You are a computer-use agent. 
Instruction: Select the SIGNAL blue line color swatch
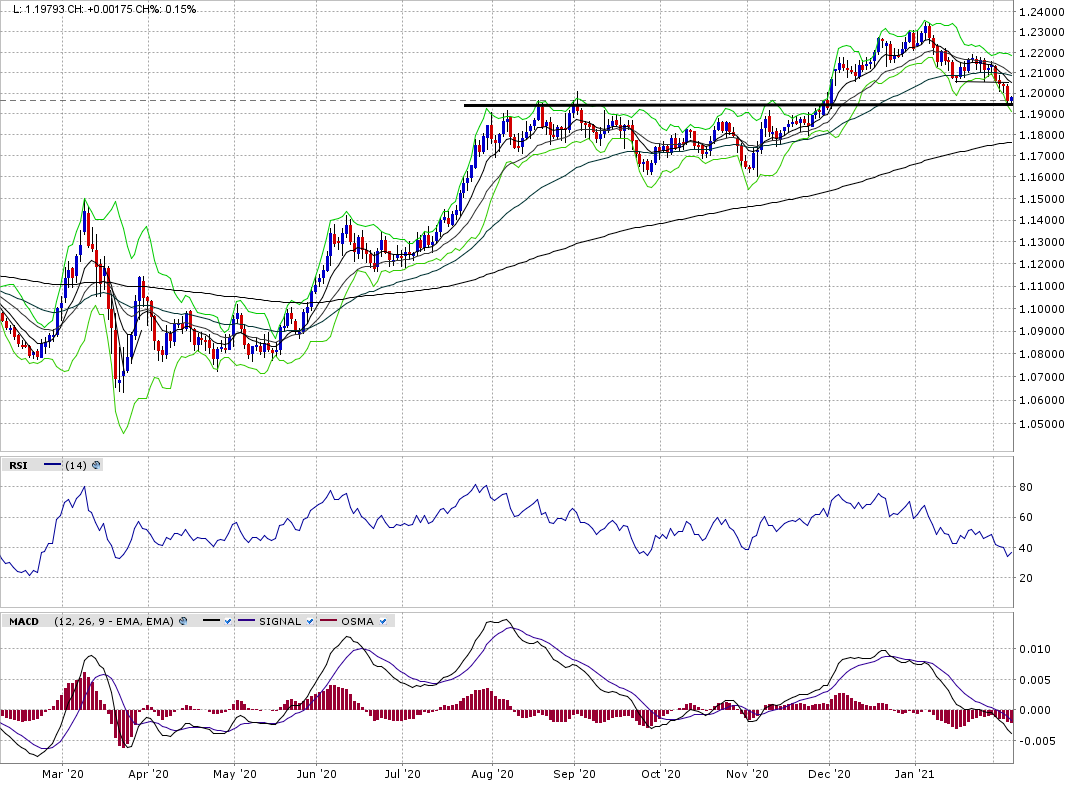click(x=248, y=621)
